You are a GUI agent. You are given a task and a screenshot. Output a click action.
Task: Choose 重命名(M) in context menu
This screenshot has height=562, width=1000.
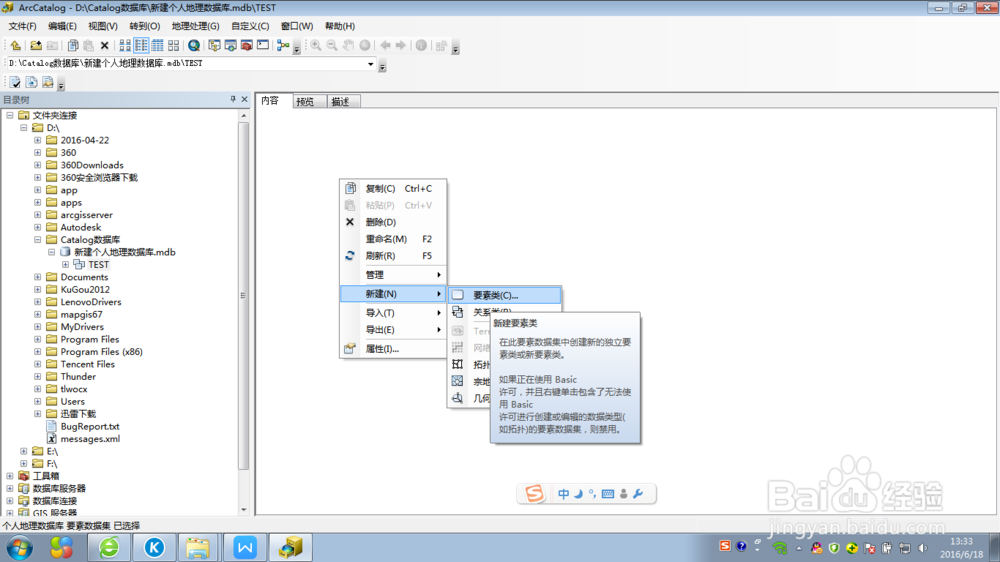click(x=393, y=239)
